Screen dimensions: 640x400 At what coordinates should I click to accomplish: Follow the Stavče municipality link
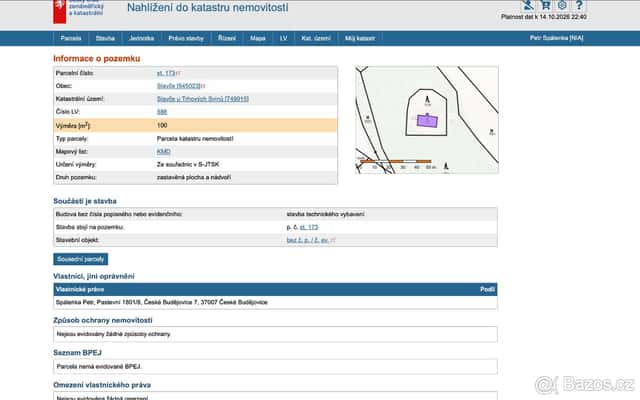[179, 86]
